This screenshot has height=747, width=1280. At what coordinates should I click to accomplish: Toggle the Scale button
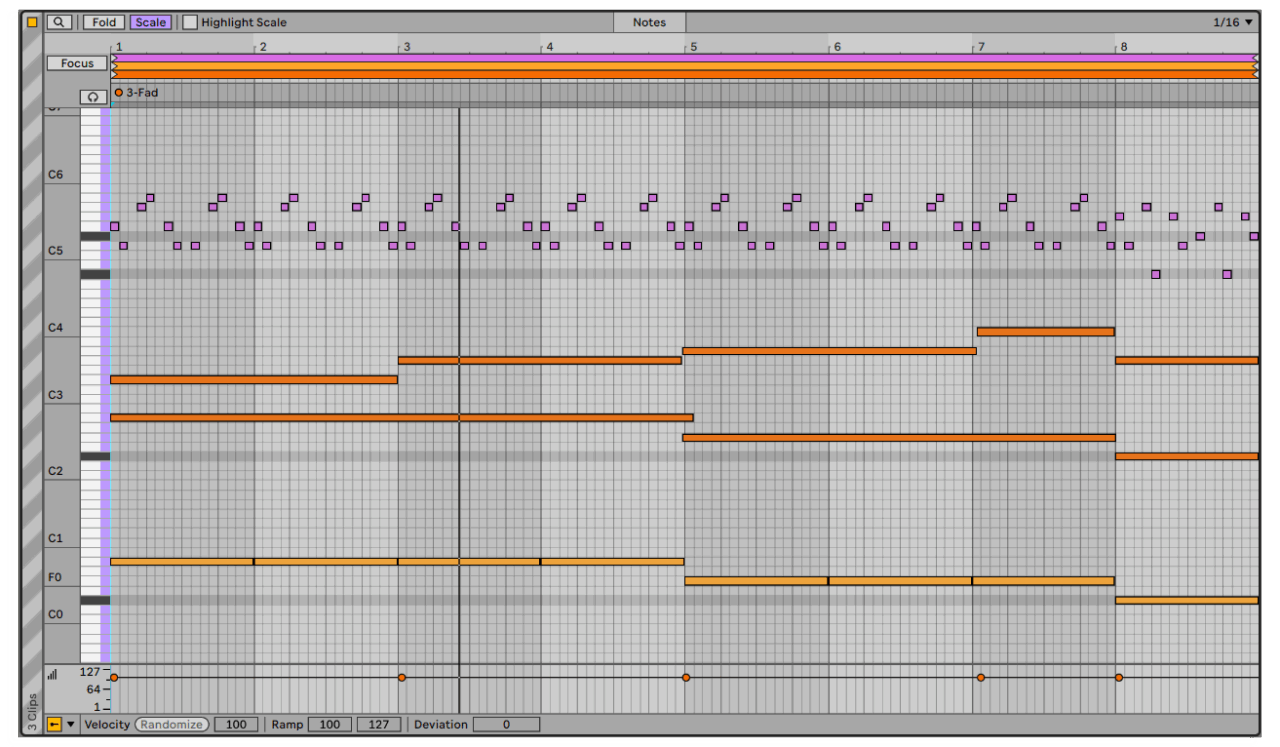151,22
